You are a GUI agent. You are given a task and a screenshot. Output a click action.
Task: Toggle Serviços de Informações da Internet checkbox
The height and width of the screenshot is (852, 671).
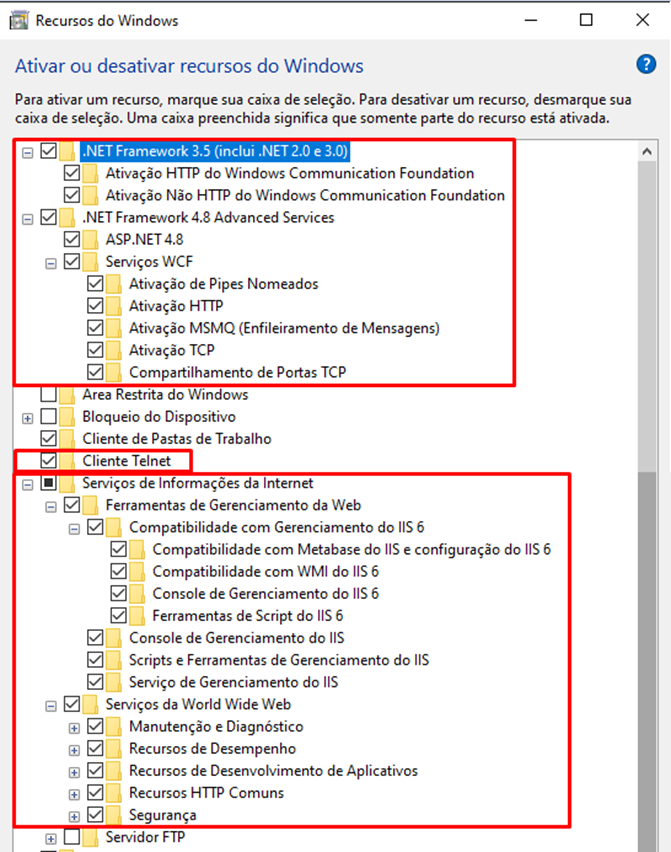[x=48, y=483]
